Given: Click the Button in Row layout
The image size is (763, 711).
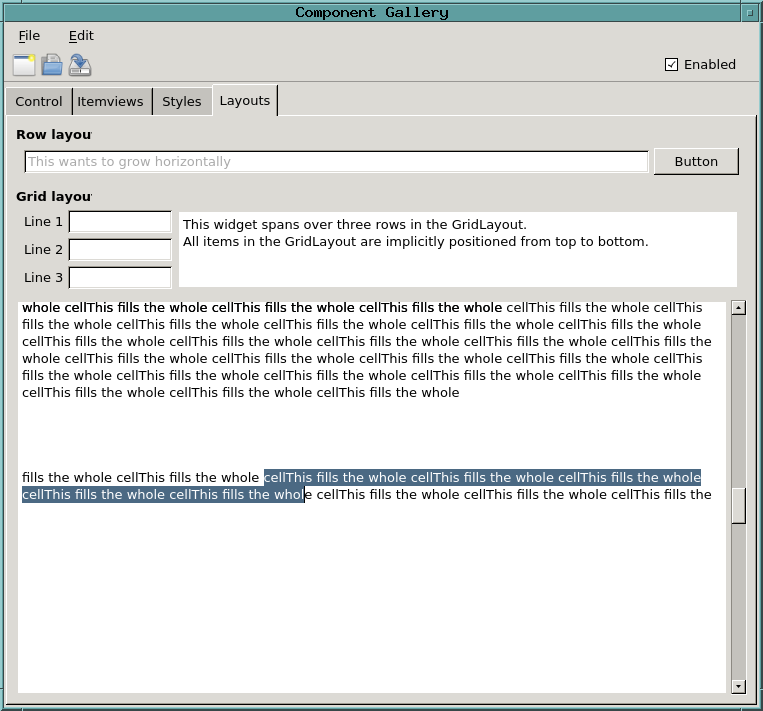Looking at the screenshot, I should [696, 162].
